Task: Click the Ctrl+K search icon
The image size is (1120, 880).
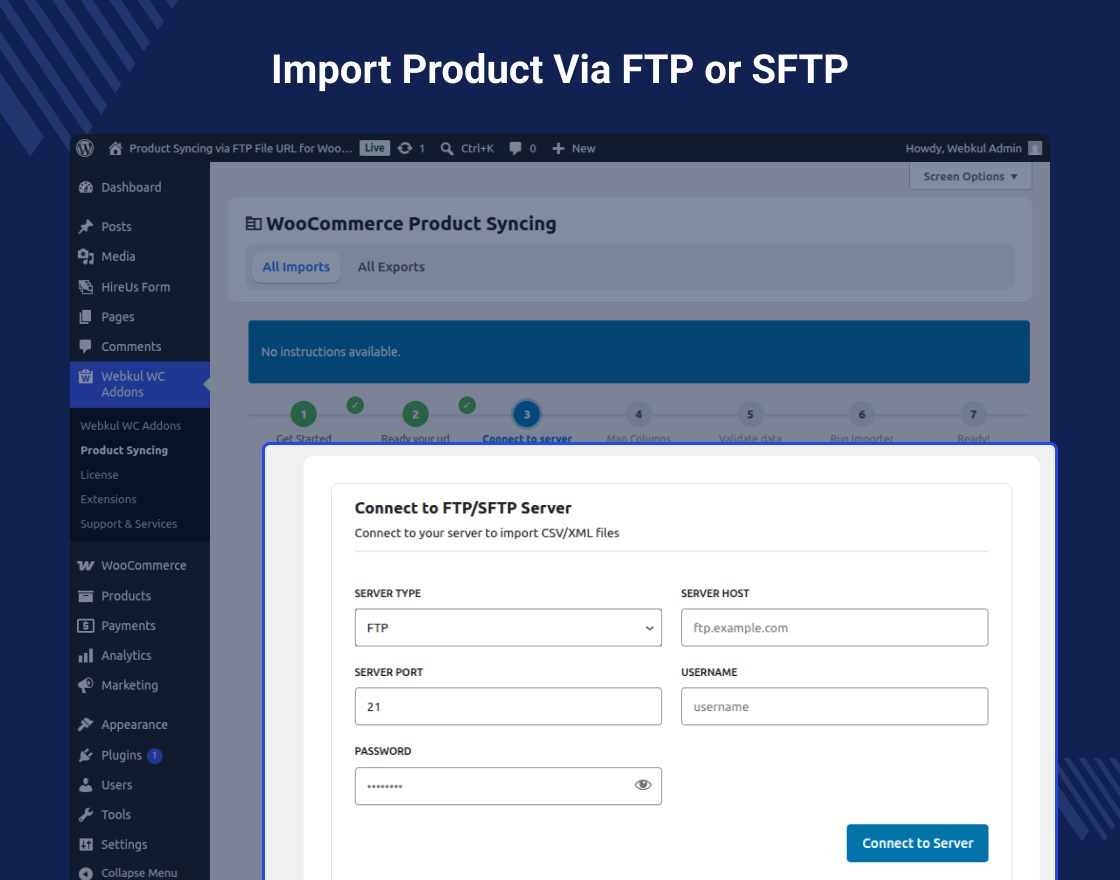Action: (446, 149)
